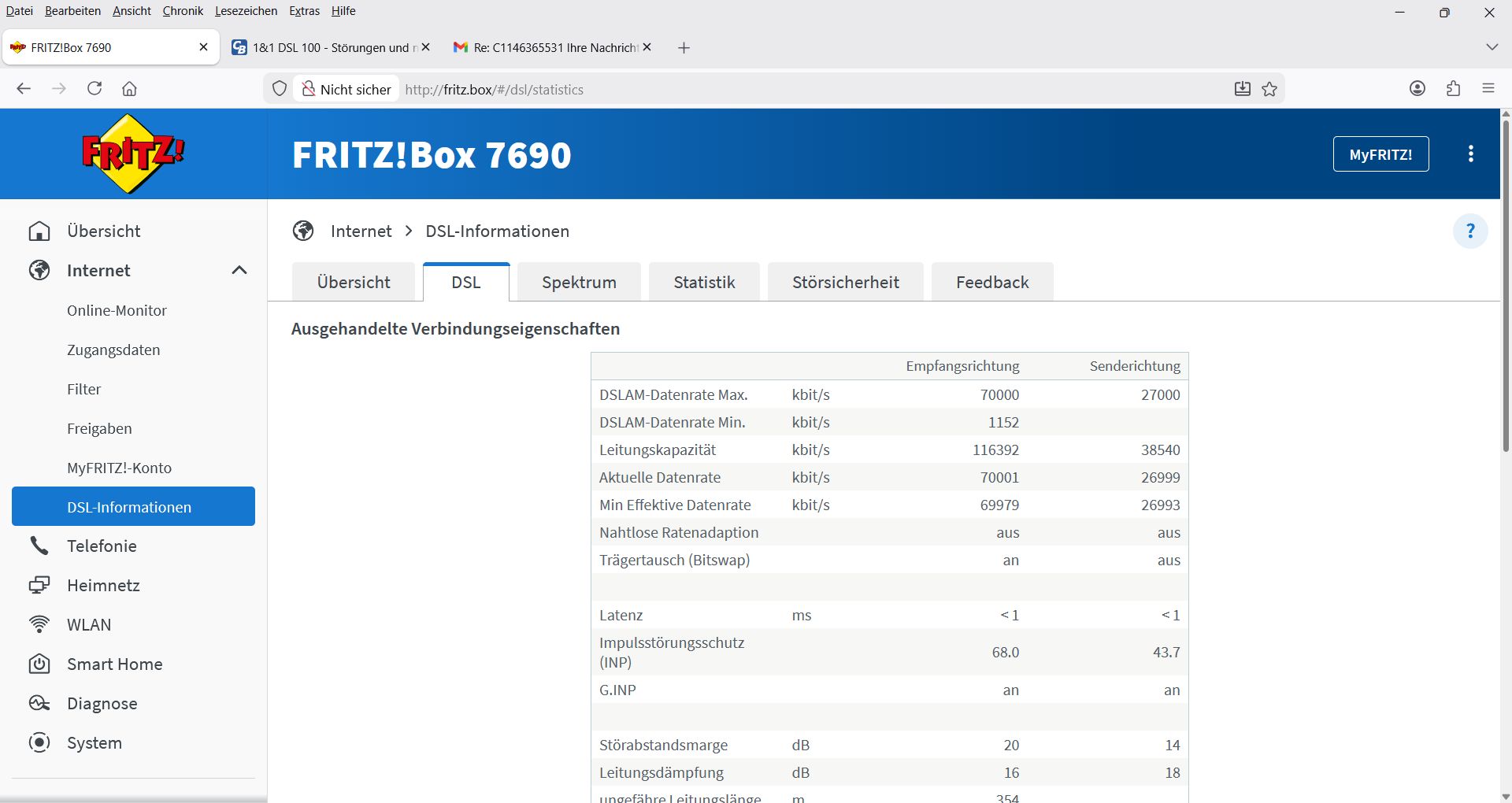The height and width of the screenshot is (803, 1512).
Task: Click the Heimnetz network icon
Action: click(39, 585)
